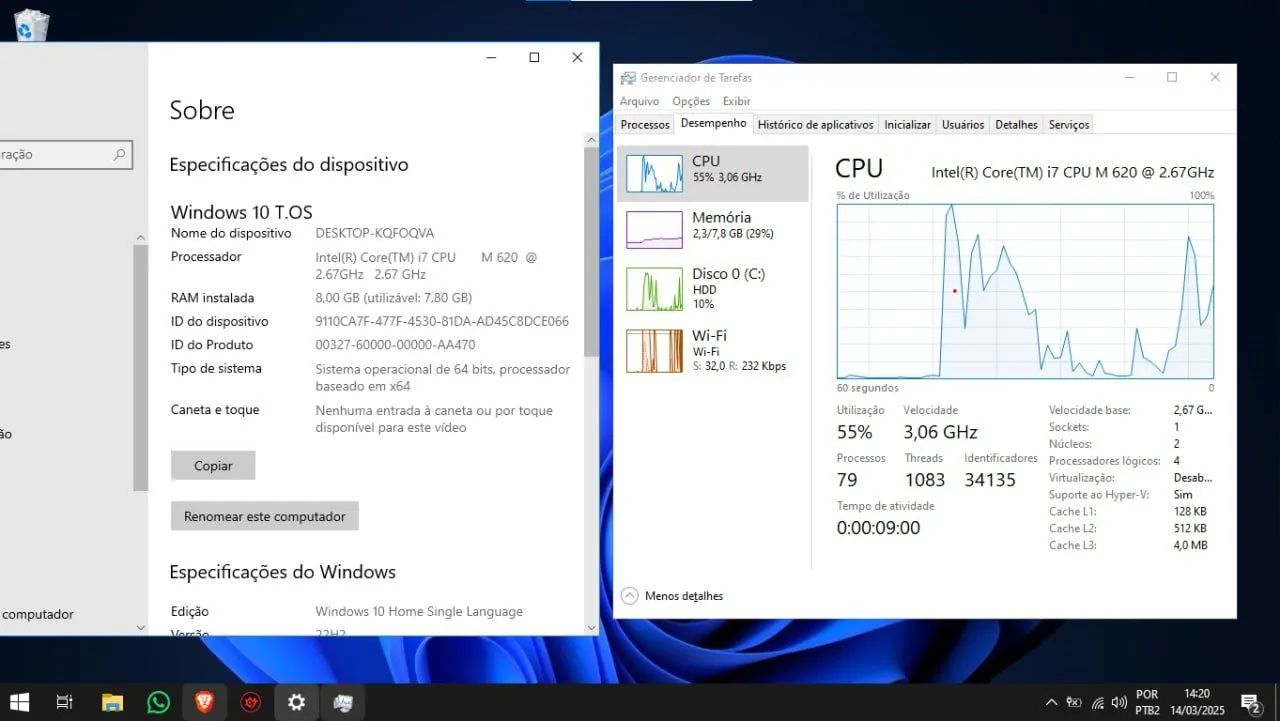Open the Exibir menu in Task Manager
1280x721 pixels.
point(736,101)
